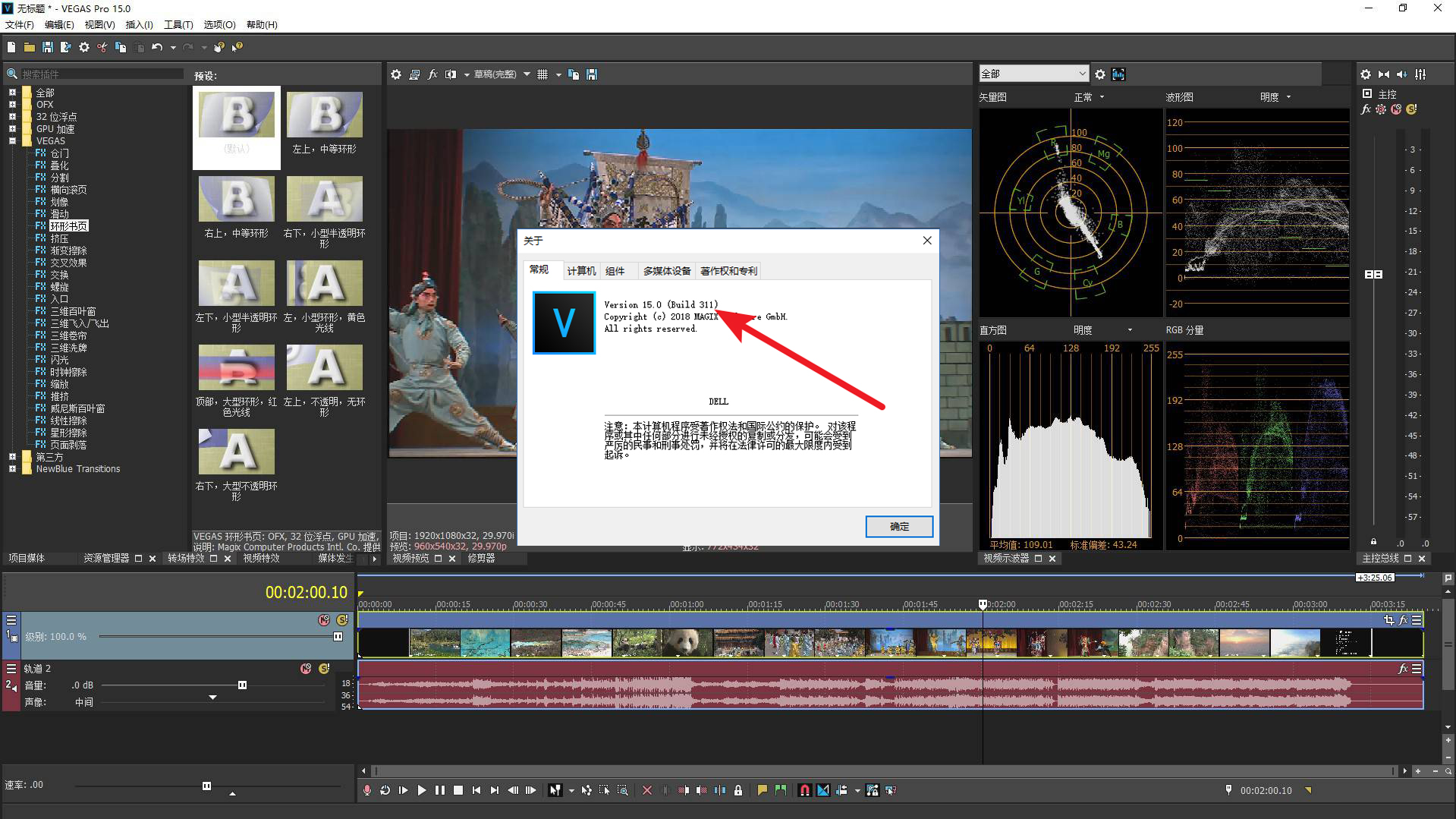Switch to 计算机 tab in About dialog
Screen dimensions: 1456x819
581,271
